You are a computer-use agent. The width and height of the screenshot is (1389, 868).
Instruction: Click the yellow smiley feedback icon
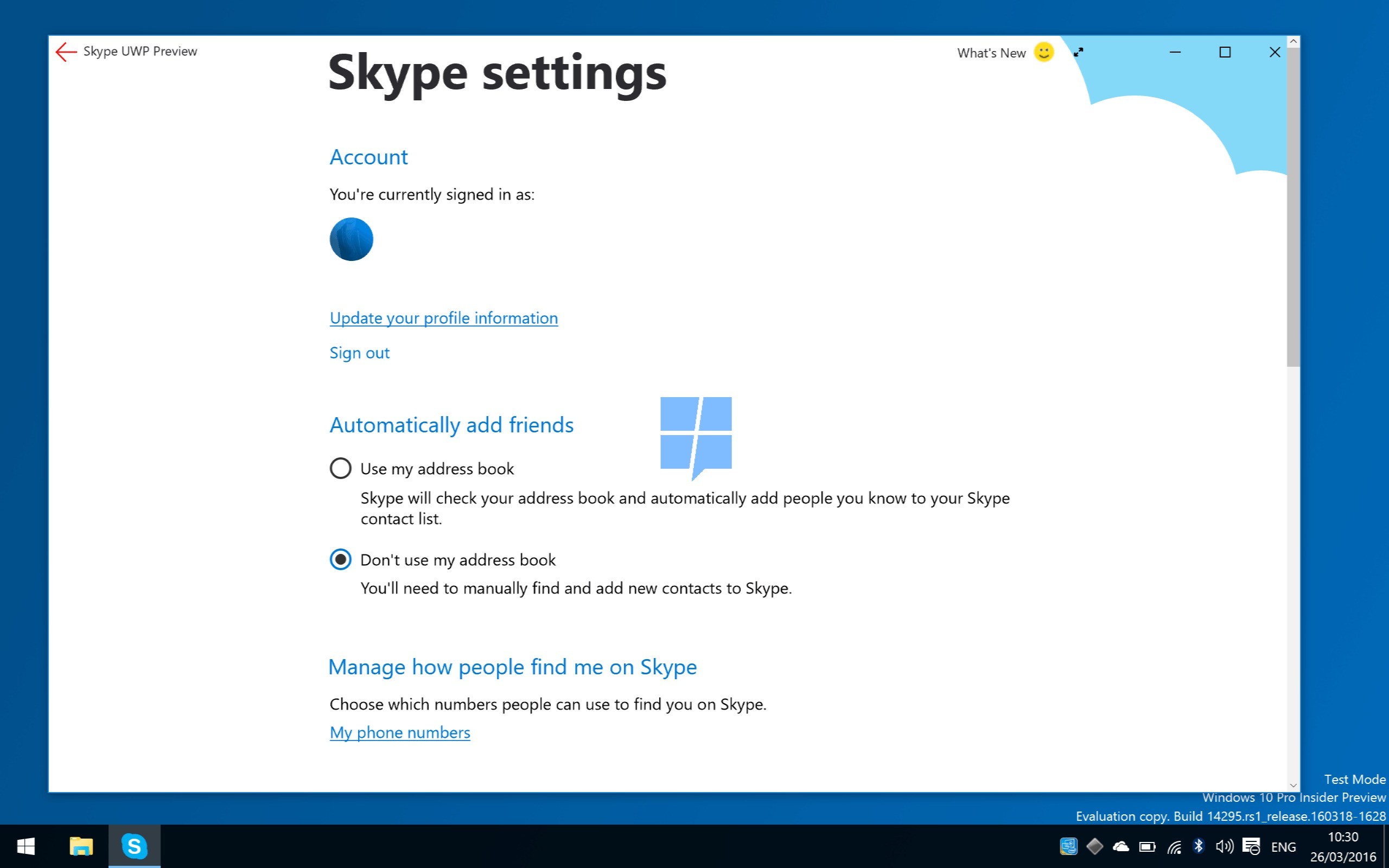click(1043, 52)
